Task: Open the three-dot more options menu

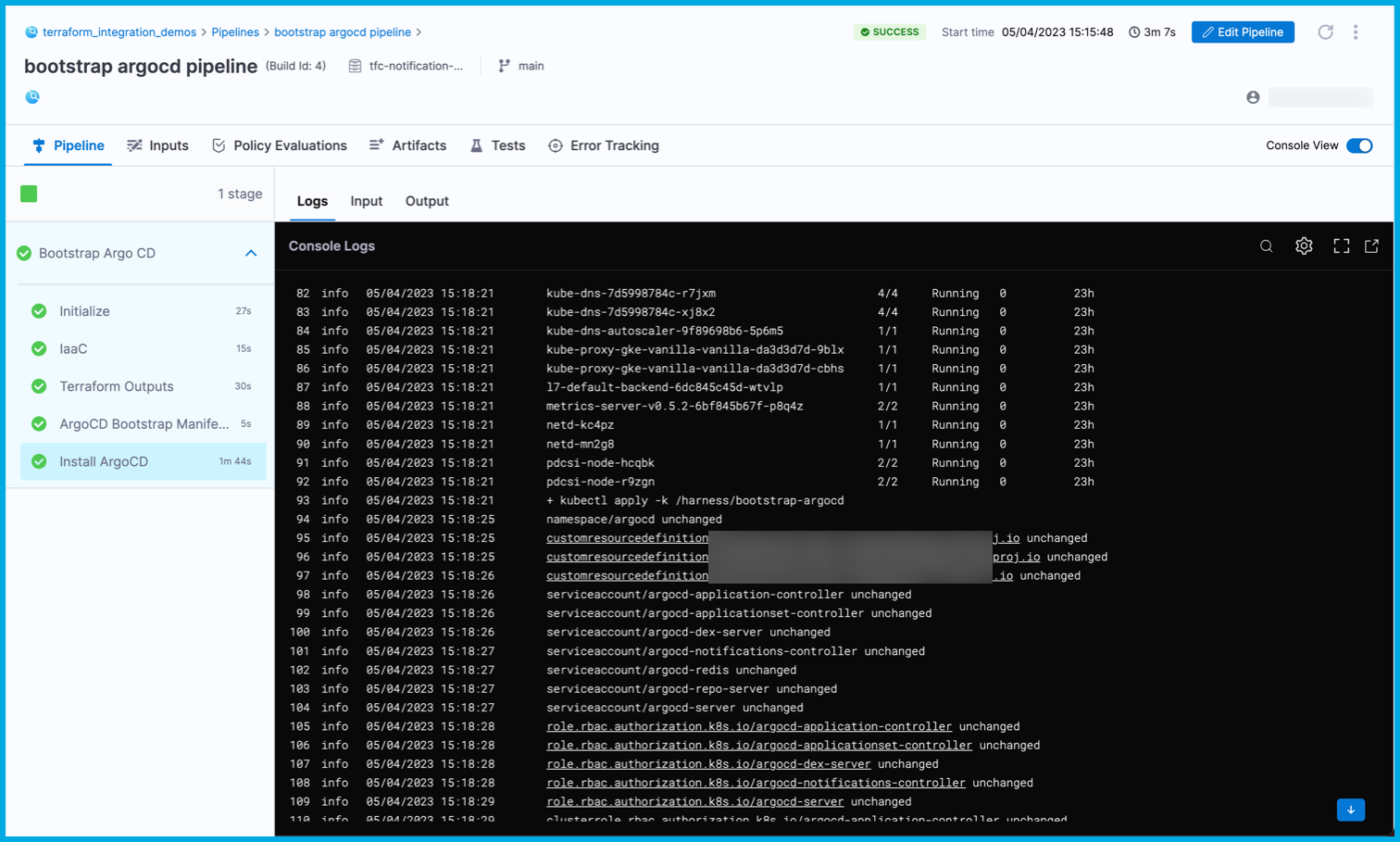Action: [1356, 32]
